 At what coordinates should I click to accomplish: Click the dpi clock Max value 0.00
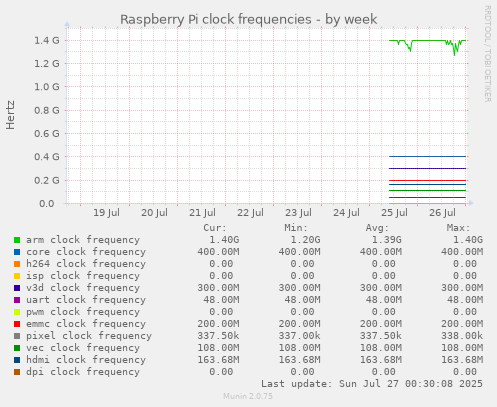click(465, 372)
